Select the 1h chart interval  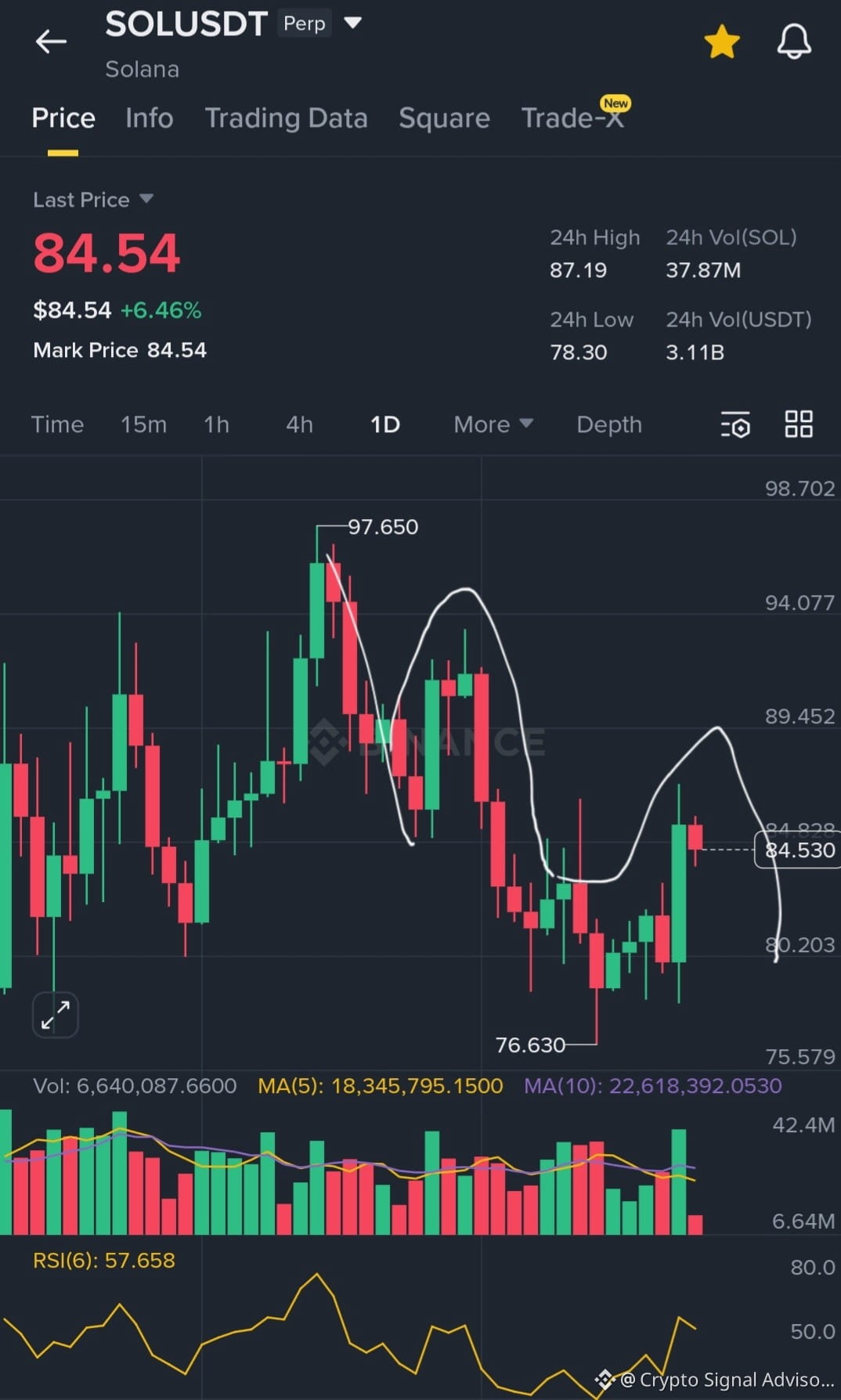216,424
